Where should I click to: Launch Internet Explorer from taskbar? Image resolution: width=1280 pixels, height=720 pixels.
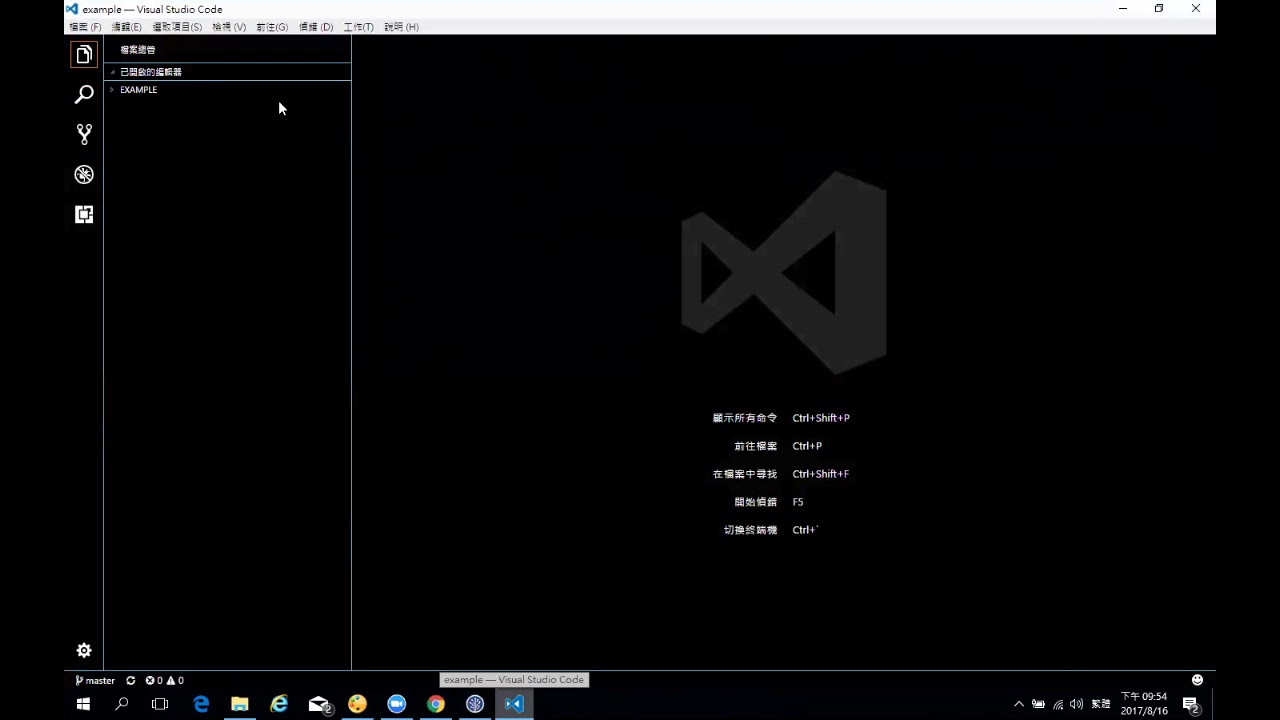279,704
